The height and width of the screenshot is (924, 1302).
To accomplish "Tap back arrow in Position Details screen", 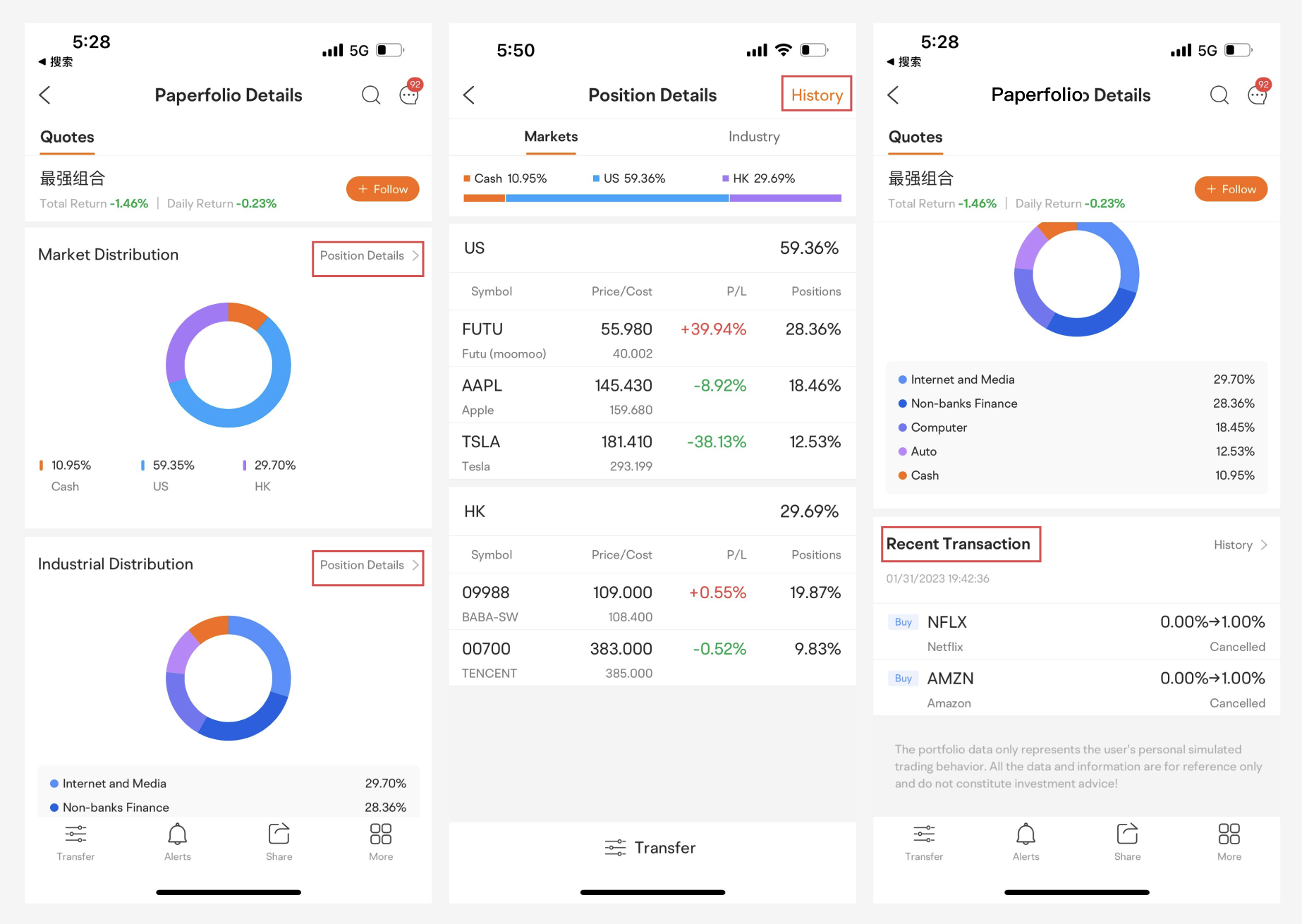I will point(469,95).
